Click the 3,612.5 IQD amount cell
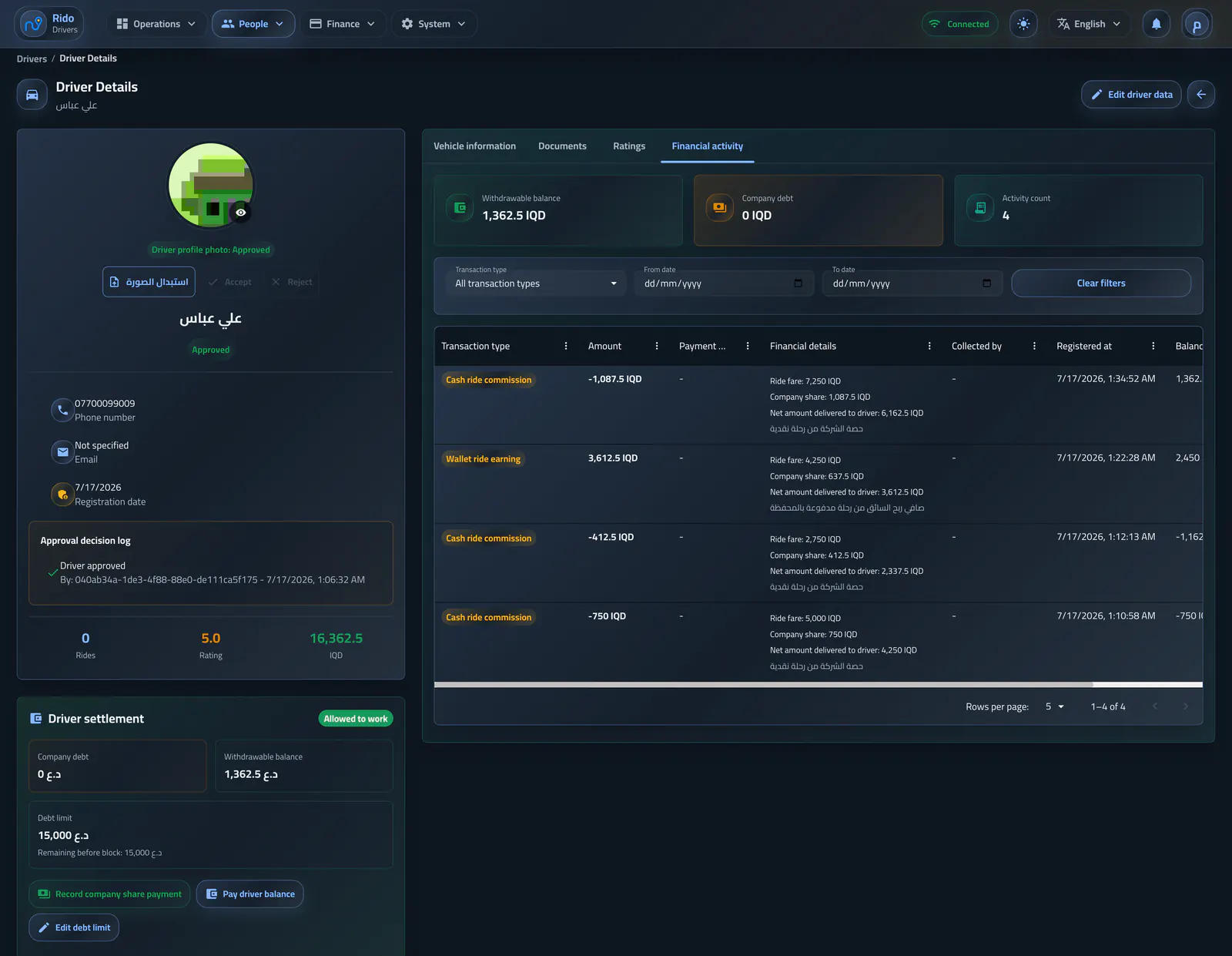The image size is (1232, 956). coord(613,458)
